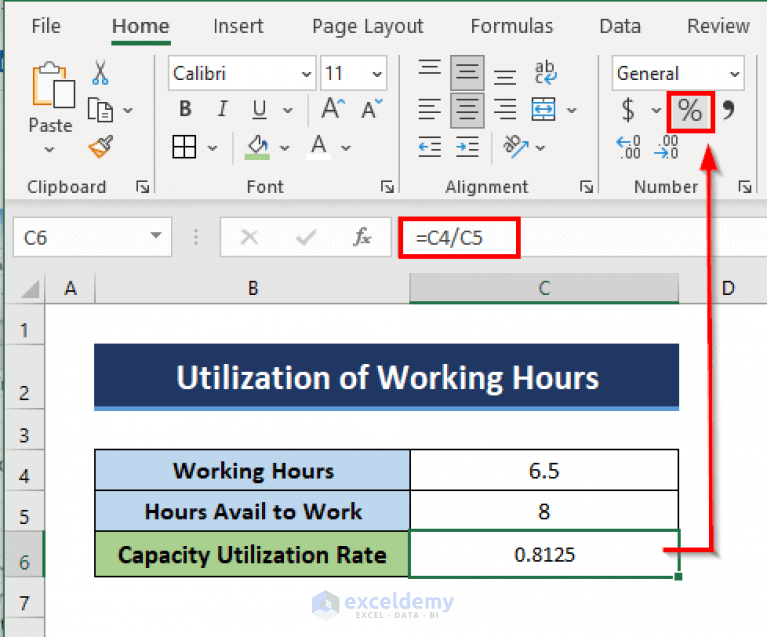Screen dimensions: 767x637
Task: Switch to Home tab
Action: point(140,26)
